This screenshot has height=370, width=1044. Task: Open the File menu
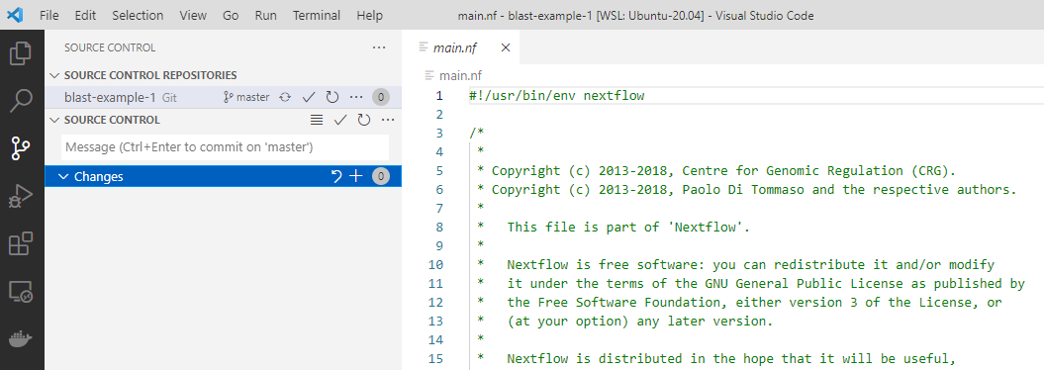click(49, 15)
